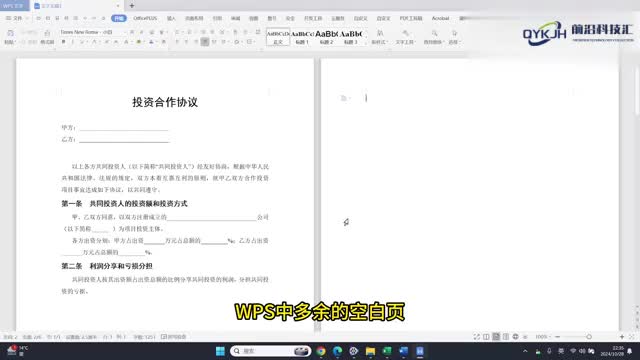Switch to the OfficePLUS tab
The image size is (640, 360).
coord(145,18)
